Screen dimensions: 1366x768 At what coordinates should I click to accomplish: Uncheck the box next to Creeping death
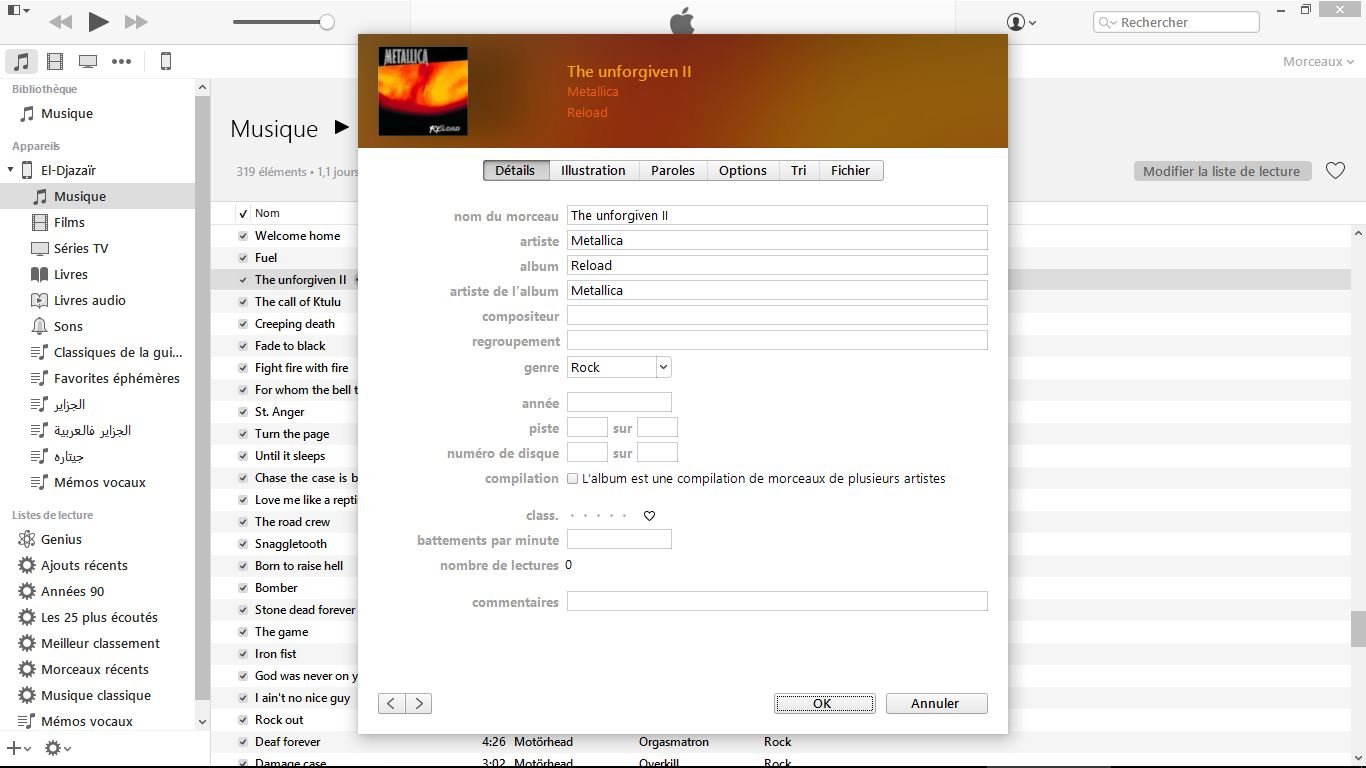click(x=243, y=324)
